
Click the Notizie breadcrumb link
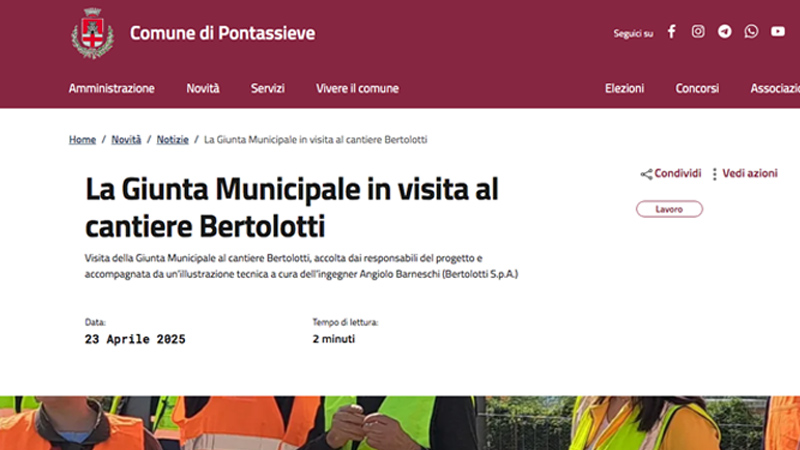[x=172, y=140]
